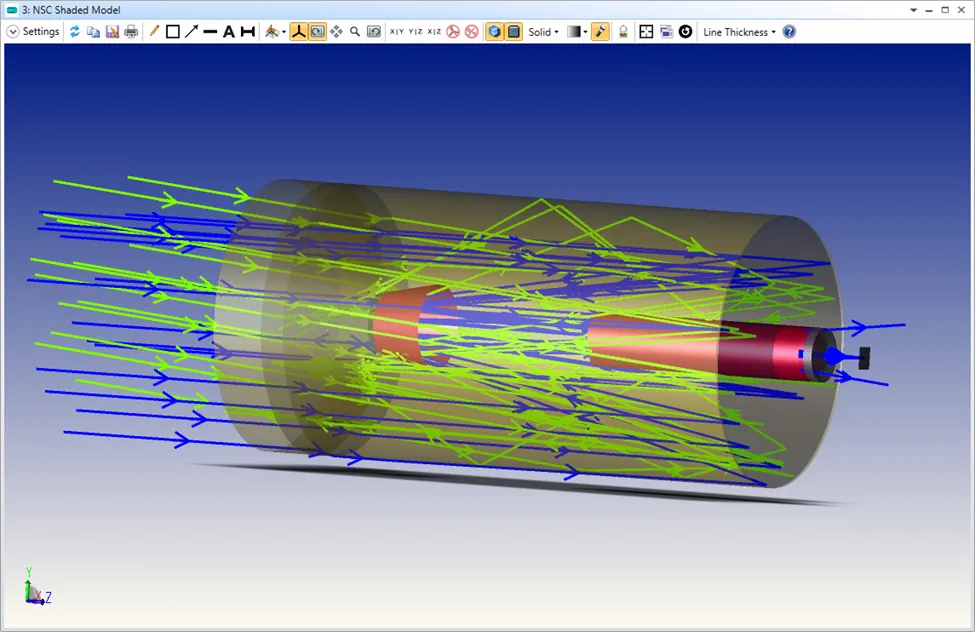Open the Line Thickness dropdown
Image resolution: width=975 pixels, height=632 pixels.
[x=739, y=32]
